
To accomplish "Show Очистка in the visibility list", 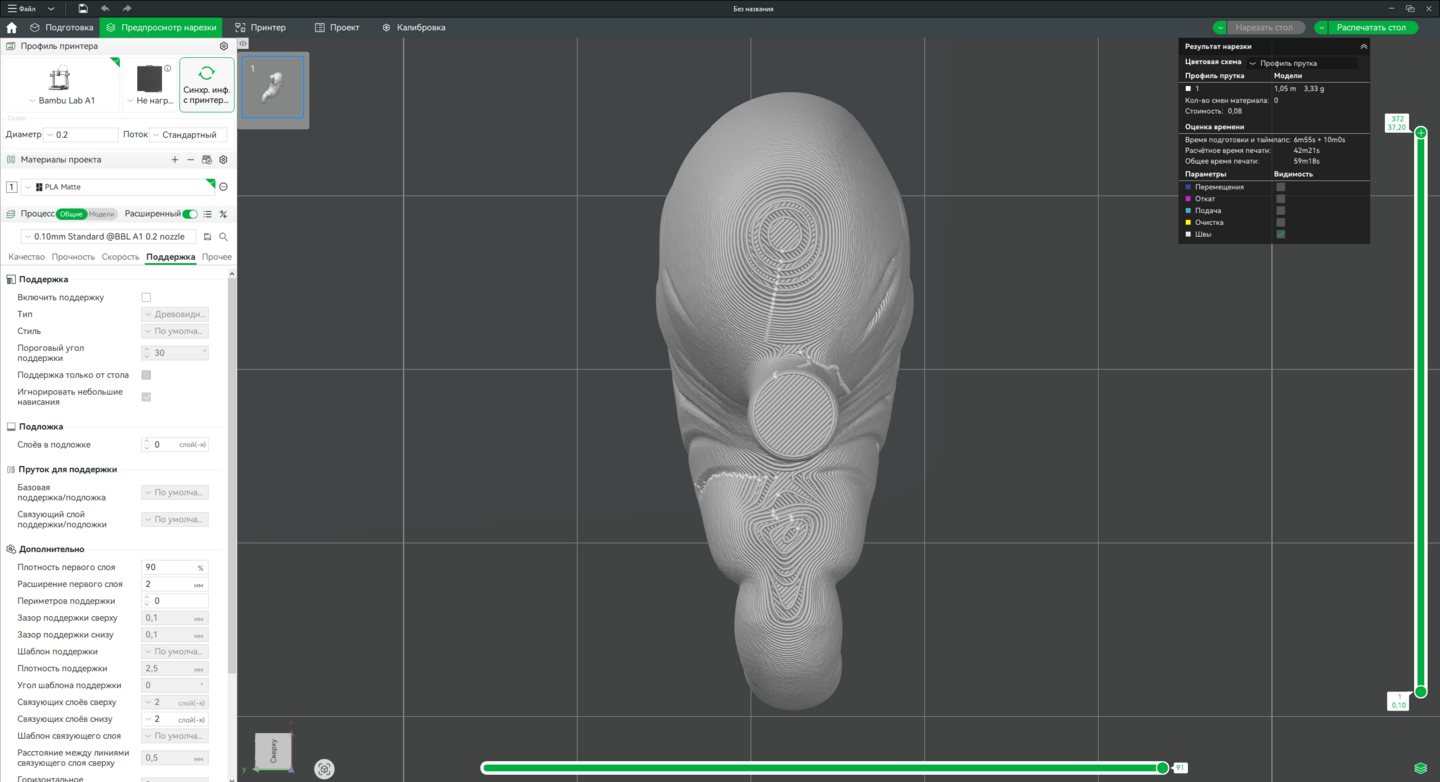I will [x=1280, y=222].
